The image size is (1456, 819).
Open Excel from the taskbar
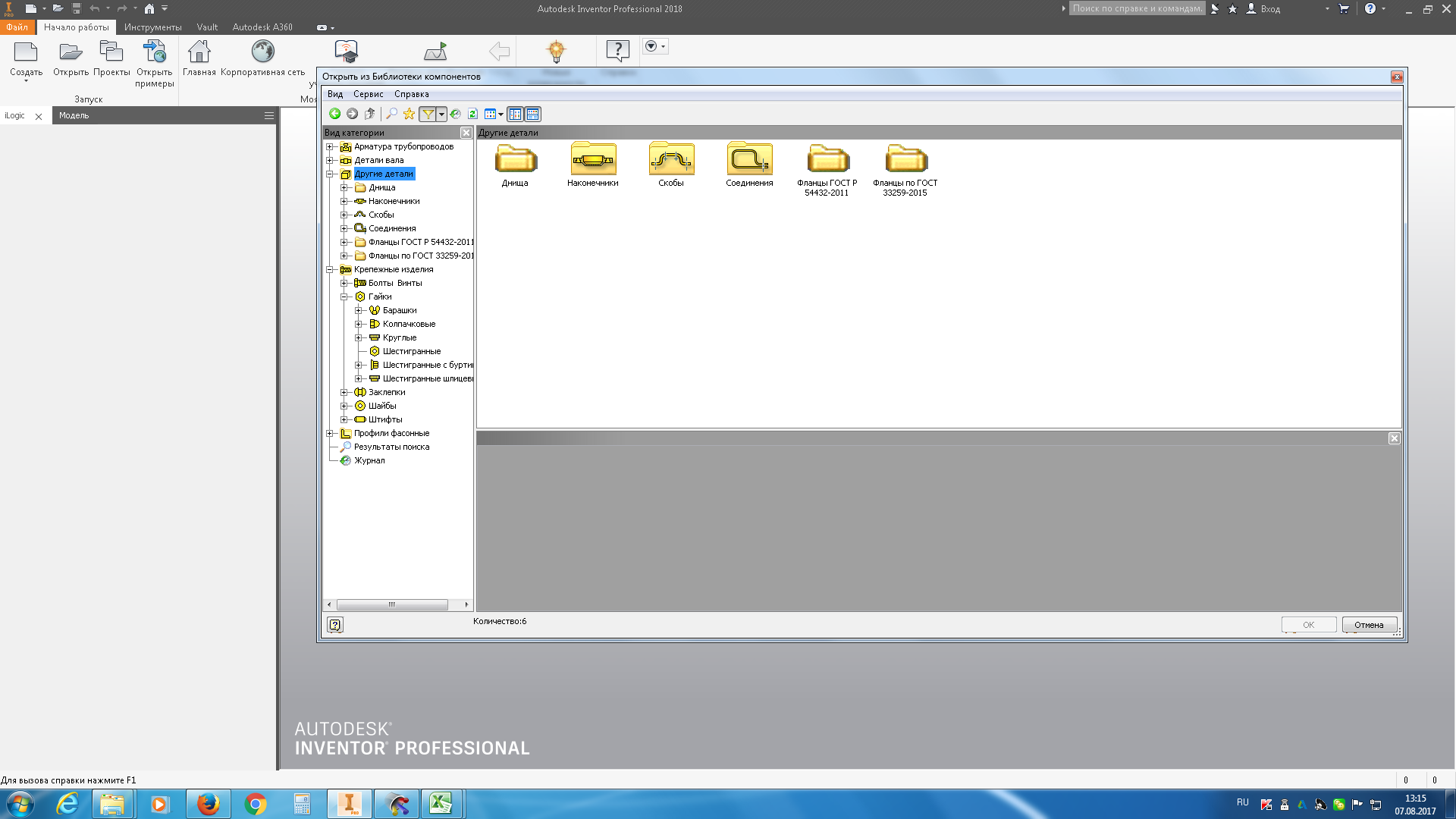coord(441,804)
